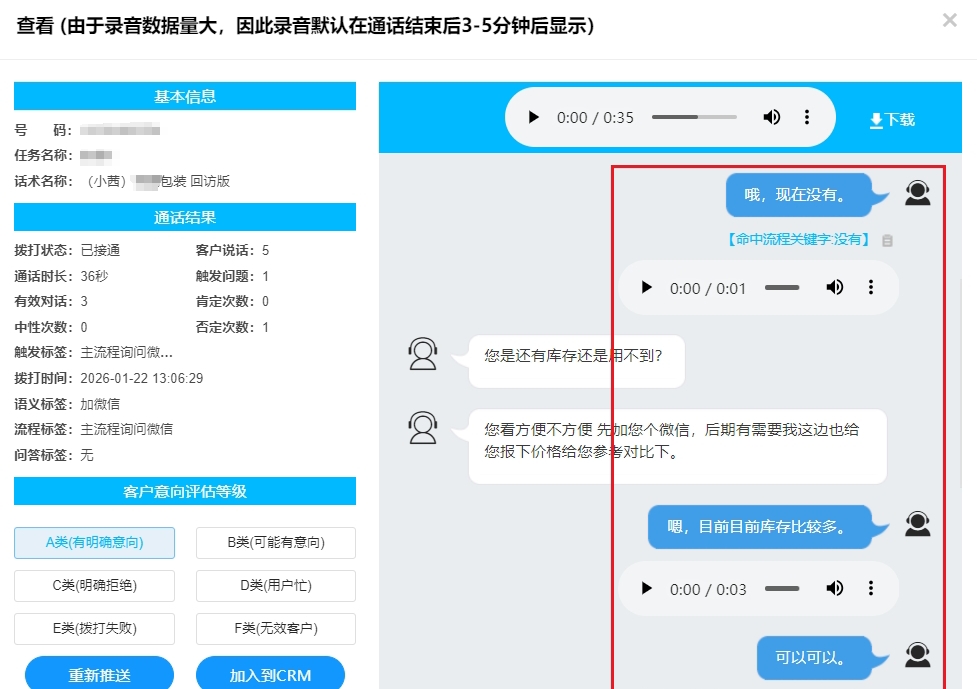Click the robot avatar next to 您是还有库存
The image size is (977, 689).
tap(423, 353)
